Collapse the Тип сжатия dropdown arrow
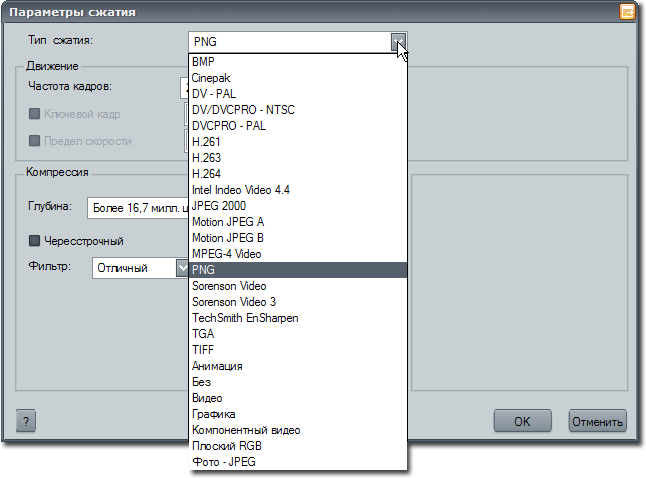 pyautogui.click(x=399, y=42)
